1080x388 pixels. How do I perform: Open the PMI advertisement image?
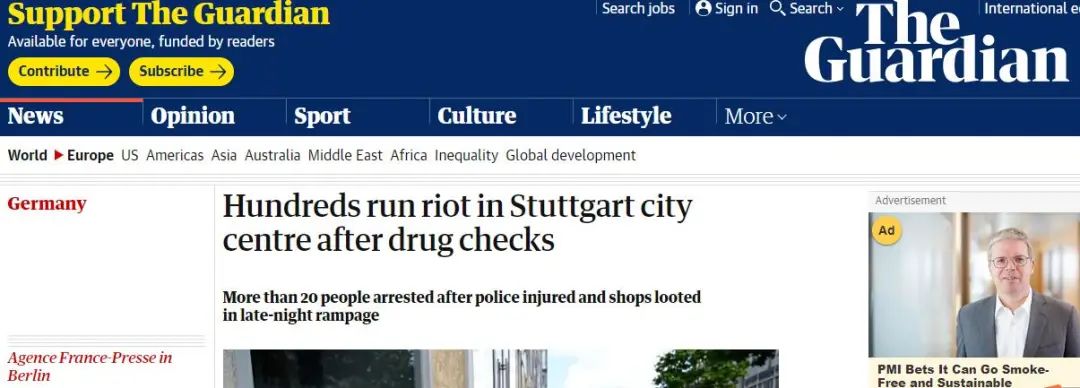pyautogui.click(x=974, y=285)
